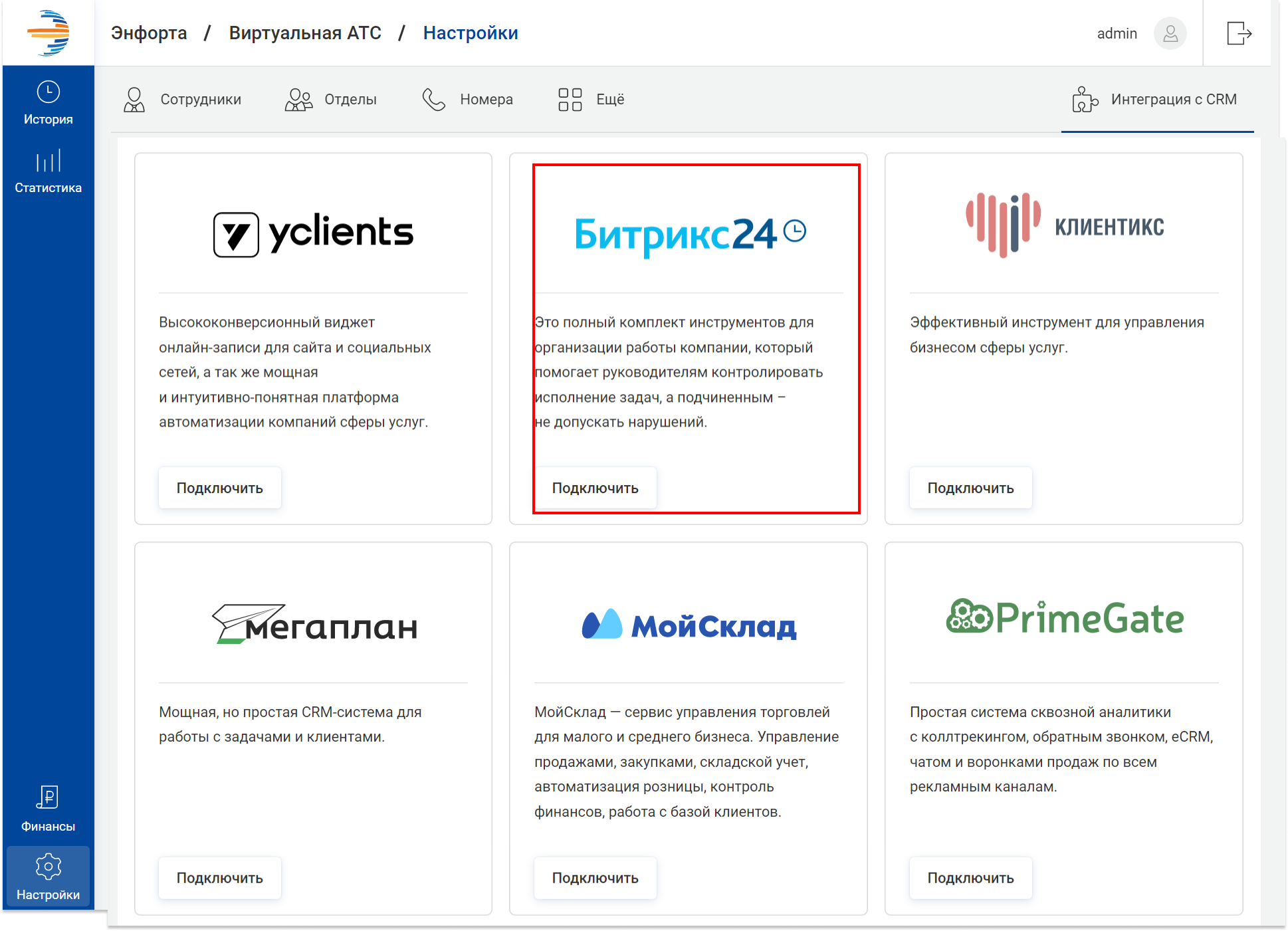Connect yclients with Подключить button

[220, 488]
